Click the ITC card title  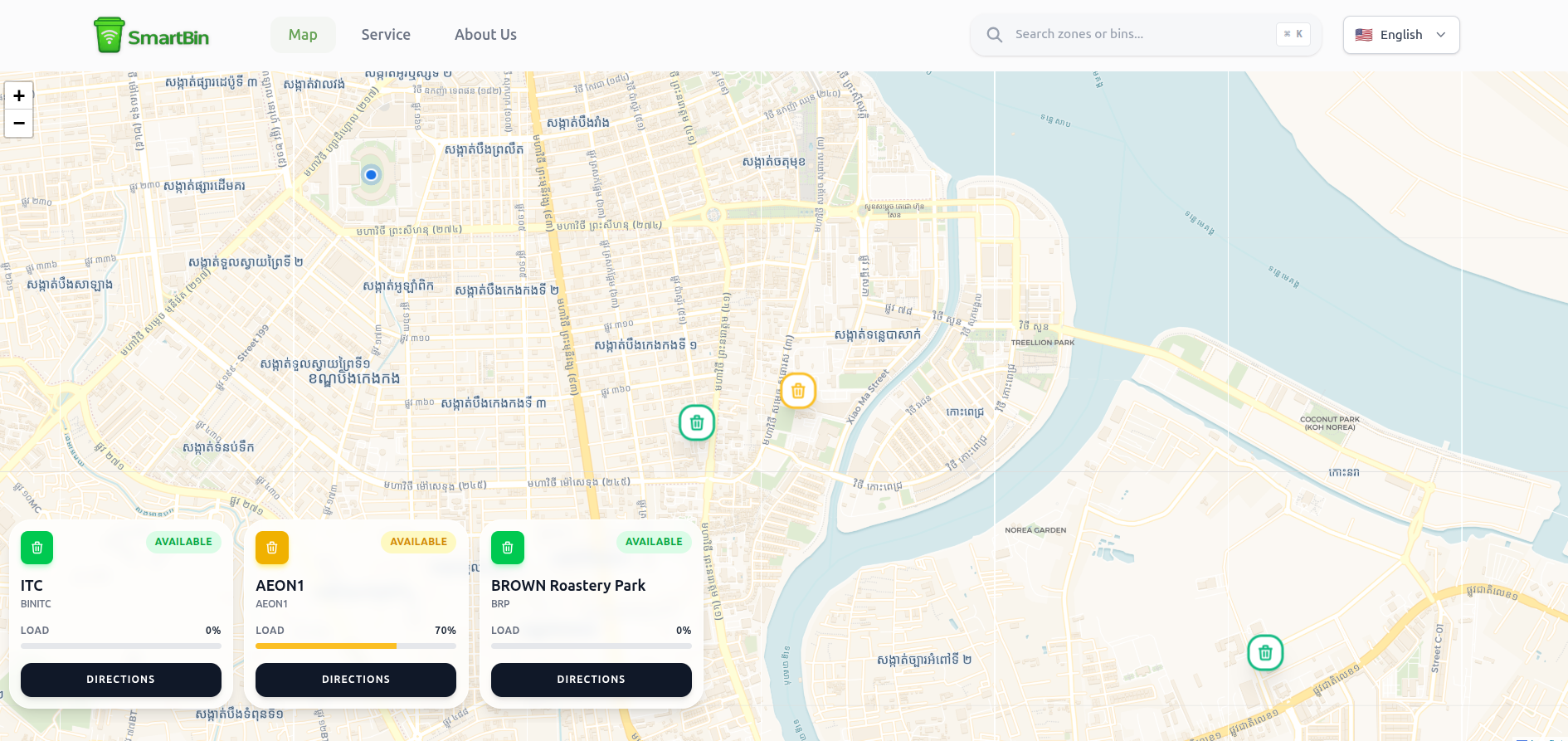click(32, 586)
